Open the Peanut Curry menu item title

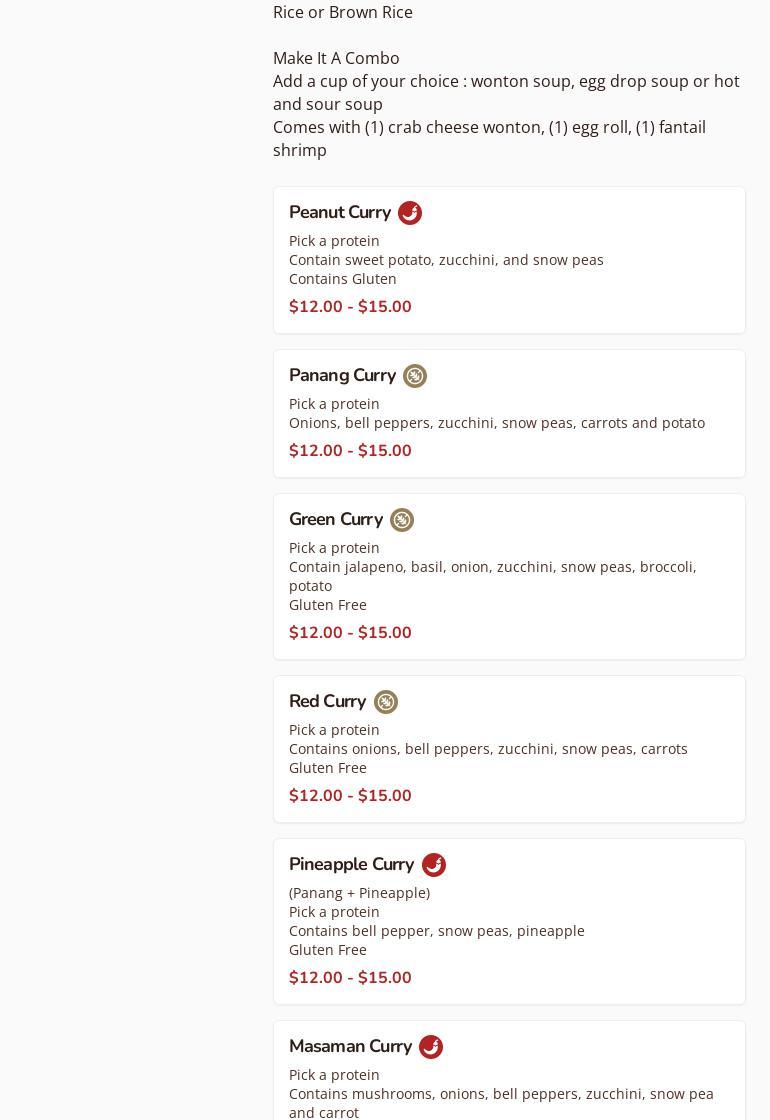[340, 212]
